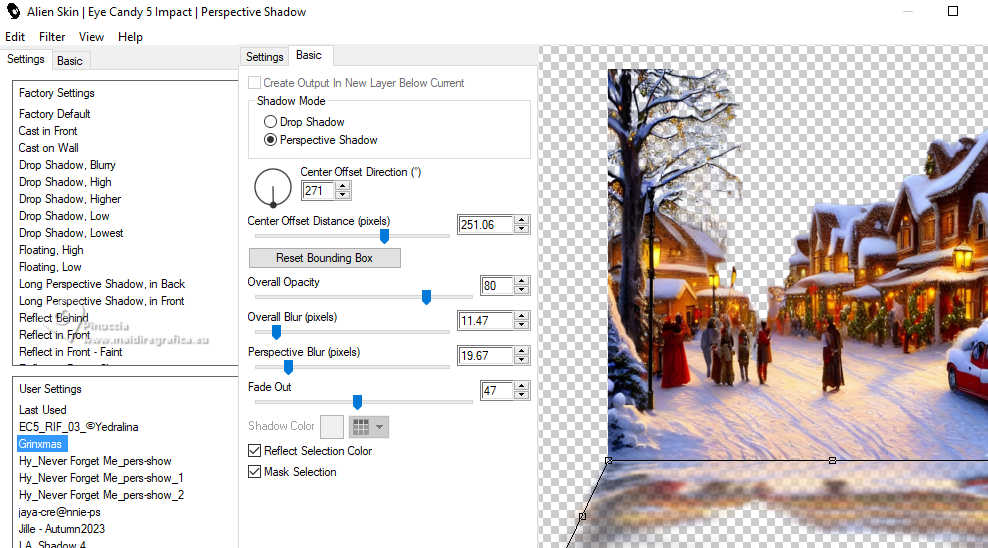Choose the Perspective Shadow radio option
Image resolution: width=988 pixels, height=548 pixels.
(x=270, y=140)
